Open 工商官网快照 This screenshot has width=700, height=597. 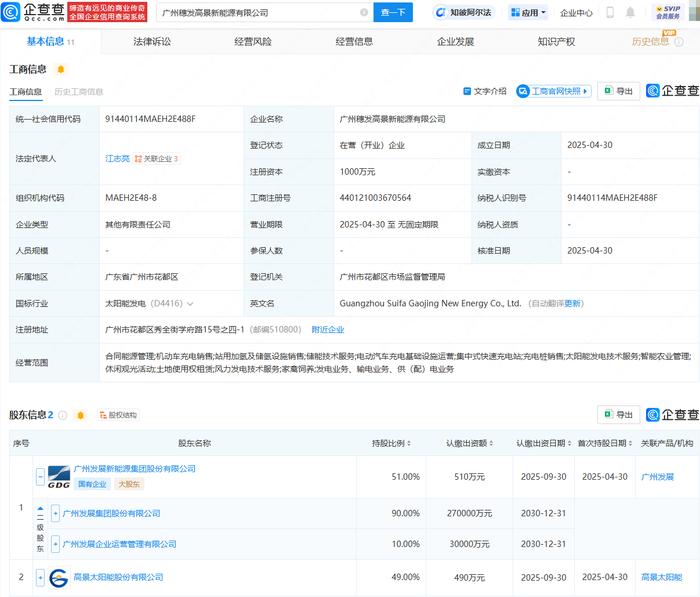click(554, 91)
